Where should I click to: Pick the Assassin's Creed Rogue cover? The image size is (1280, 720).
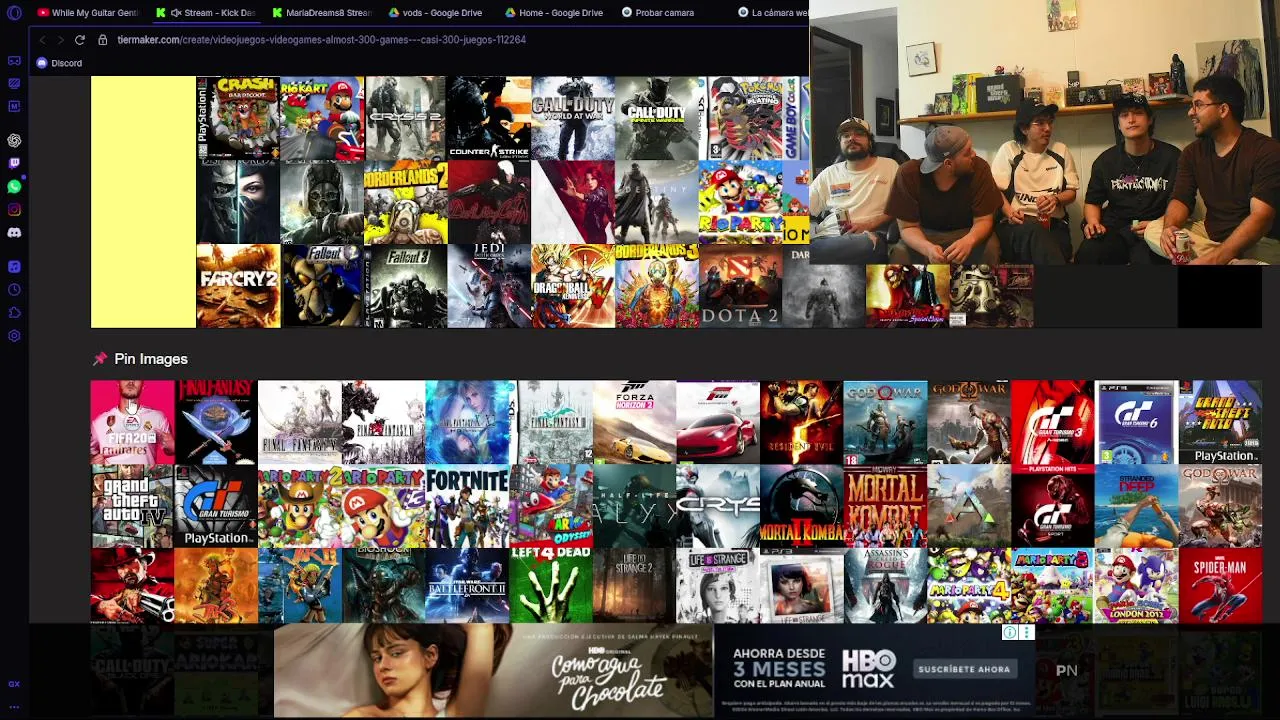coord(885,585)
